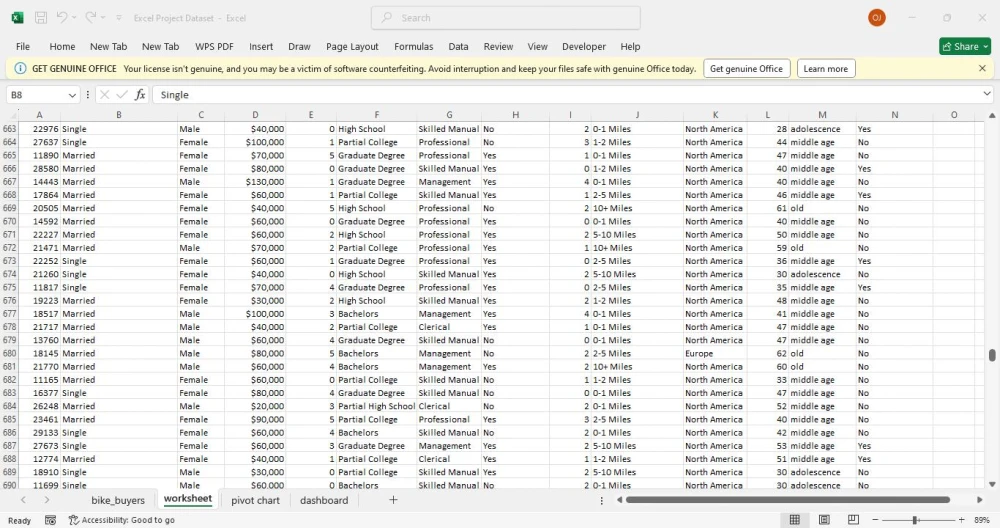Viewport: 1000px width, 528px height.
Task: Add a new sheet with plus icon
Action: [x=393, y=500]
